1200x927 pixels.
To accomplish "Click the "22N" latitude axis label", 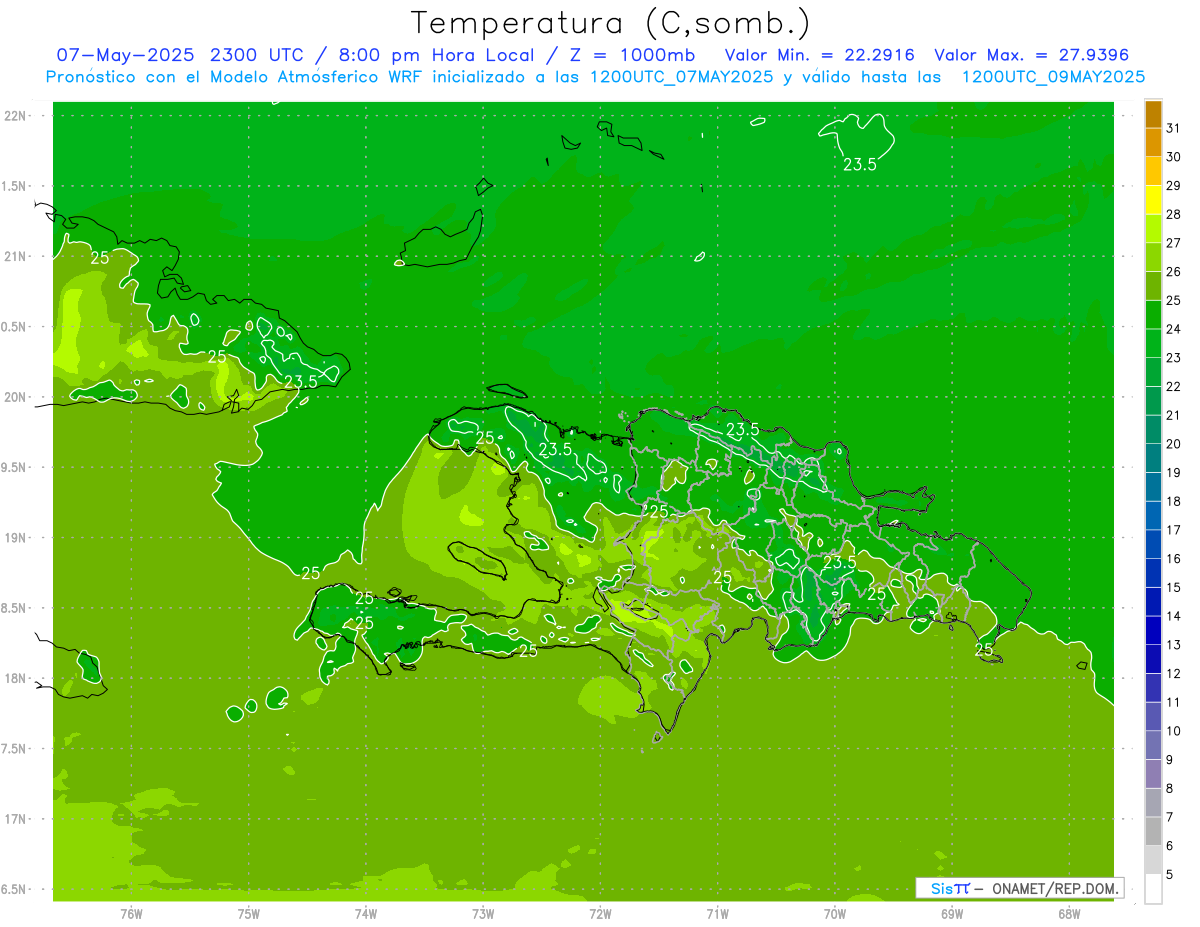I will coord(17,116).
